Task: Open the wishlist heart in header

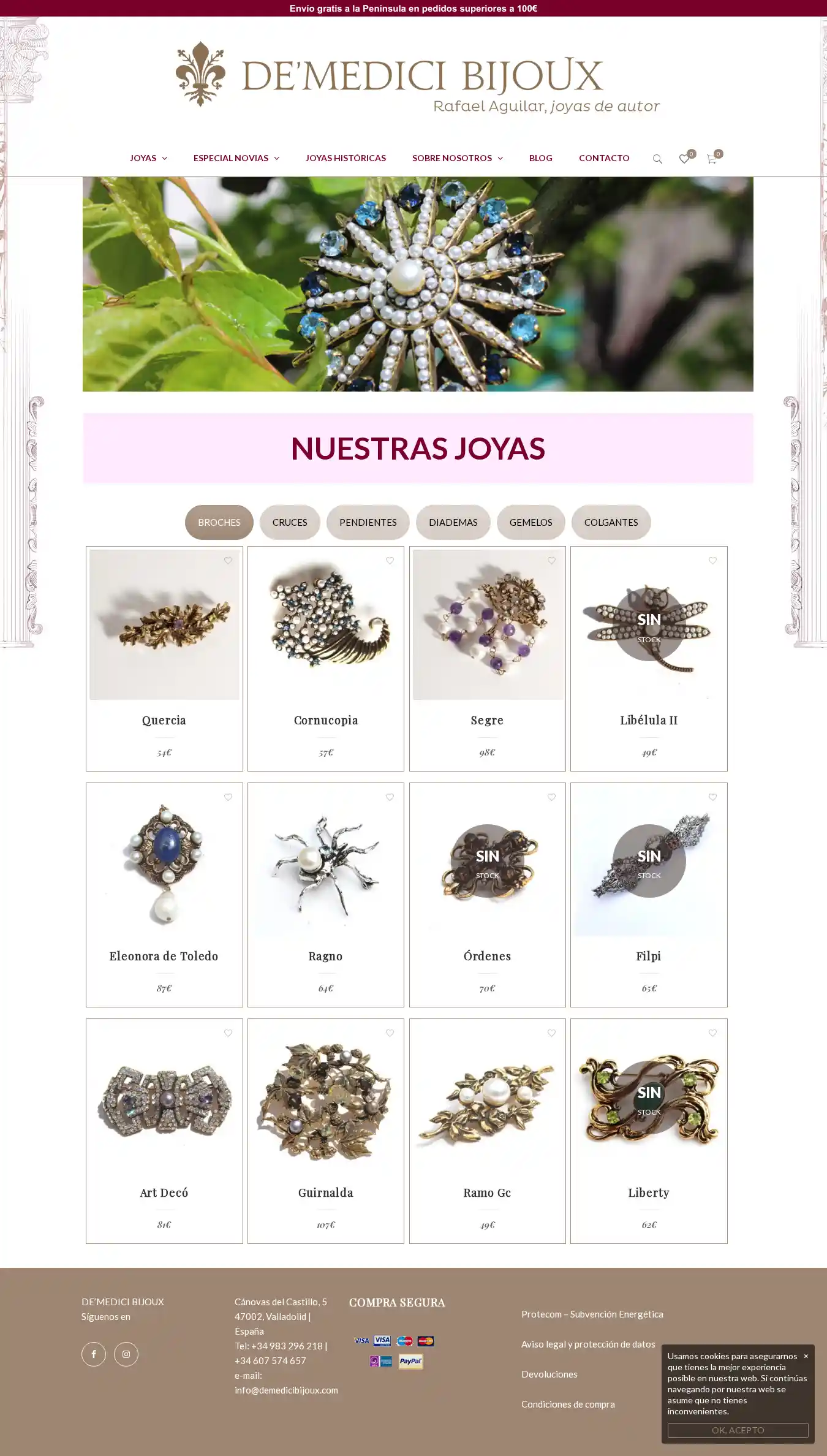Action: point(684,159)
